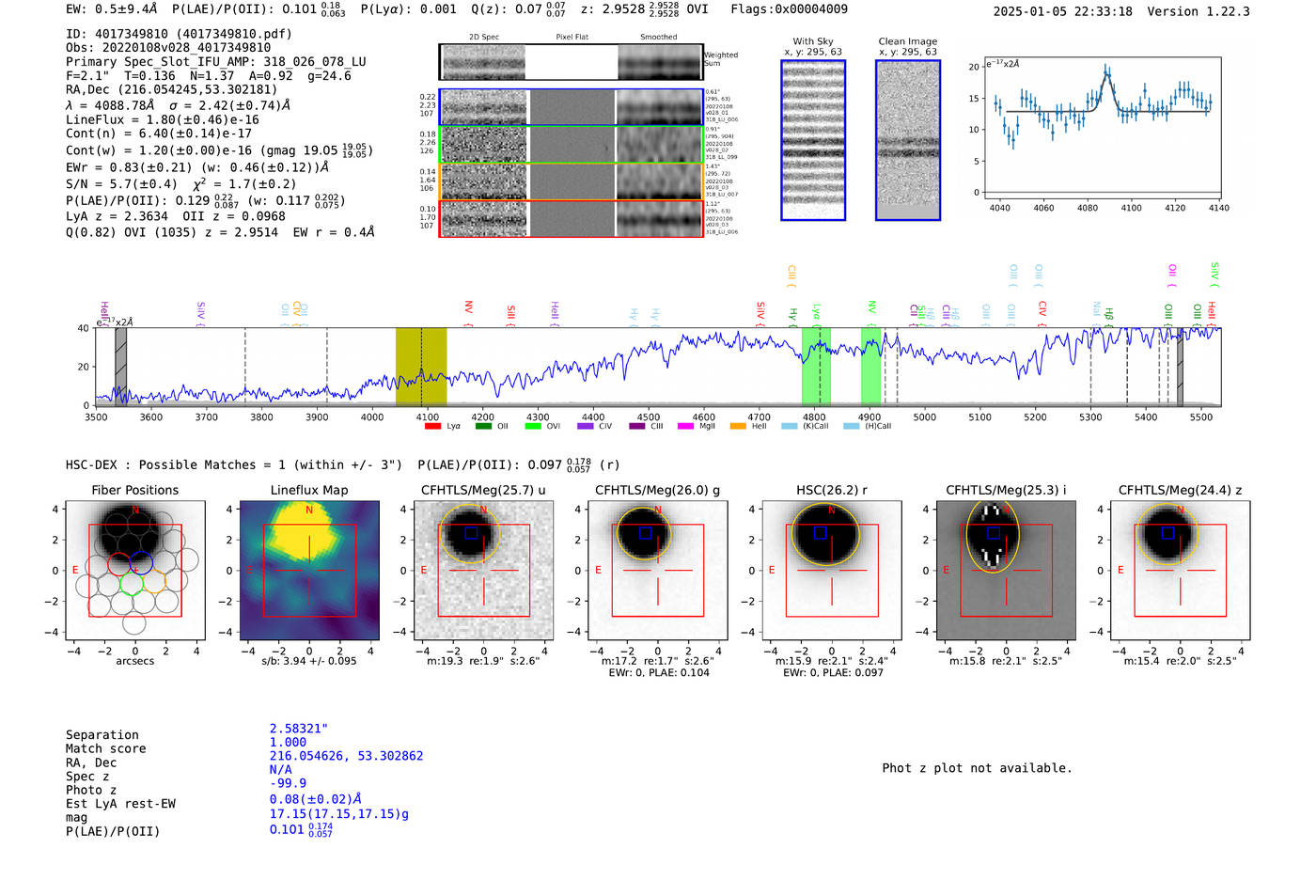
Task: Click the matched coordinates '216.054626, 53.302862'
Action: 346,756
